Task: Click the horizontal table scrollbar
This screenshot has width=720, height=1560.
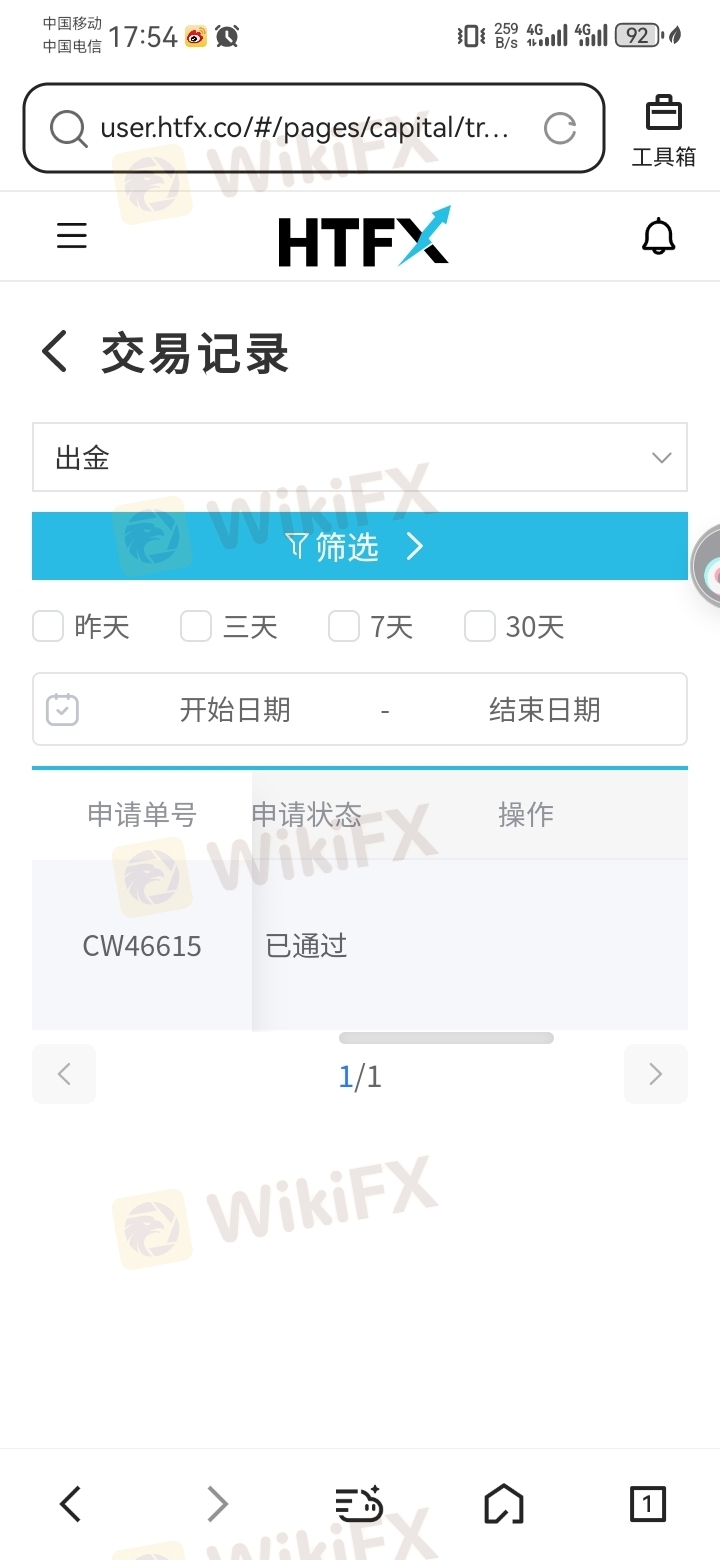Action: 446,1038
